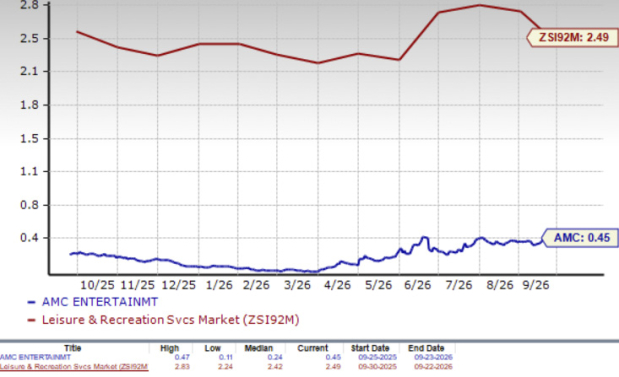This screenshot has width=619, height=377.
Task: Select Leisure market start date 09-30-2025
Action: pos(377,367)
